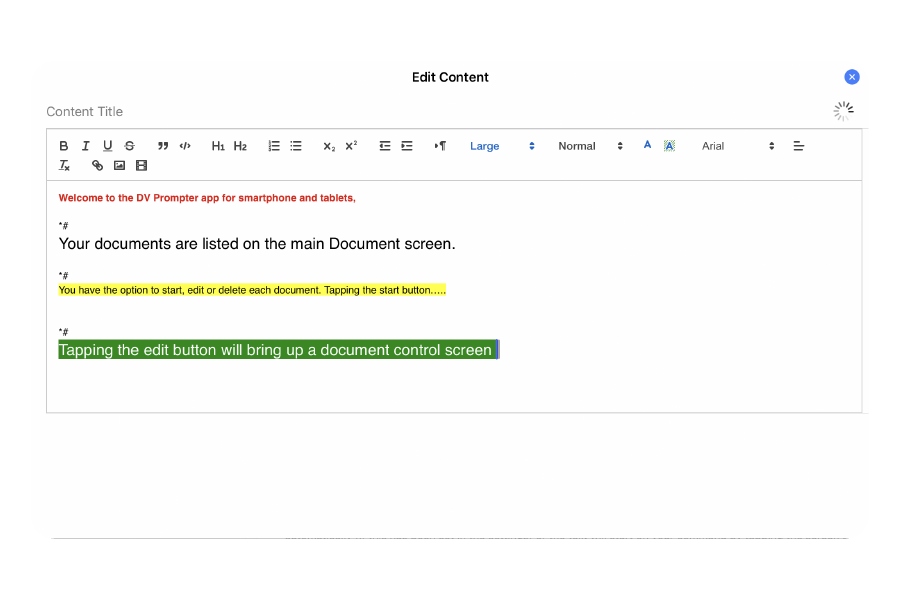Open the text color picker
The image size is (900, 600).
647,145
